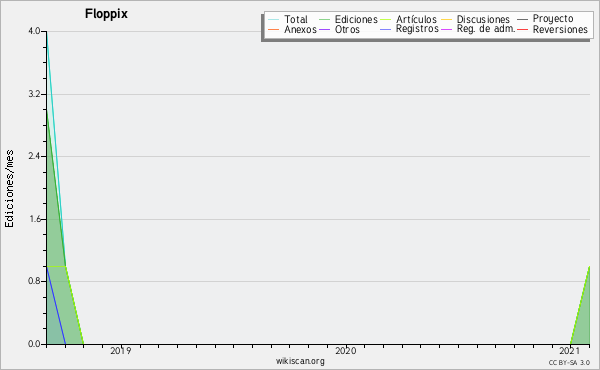This screenshot has height=370, width=600.
Task: Click the 4.0 y-axis value
Action: point(34,31)
